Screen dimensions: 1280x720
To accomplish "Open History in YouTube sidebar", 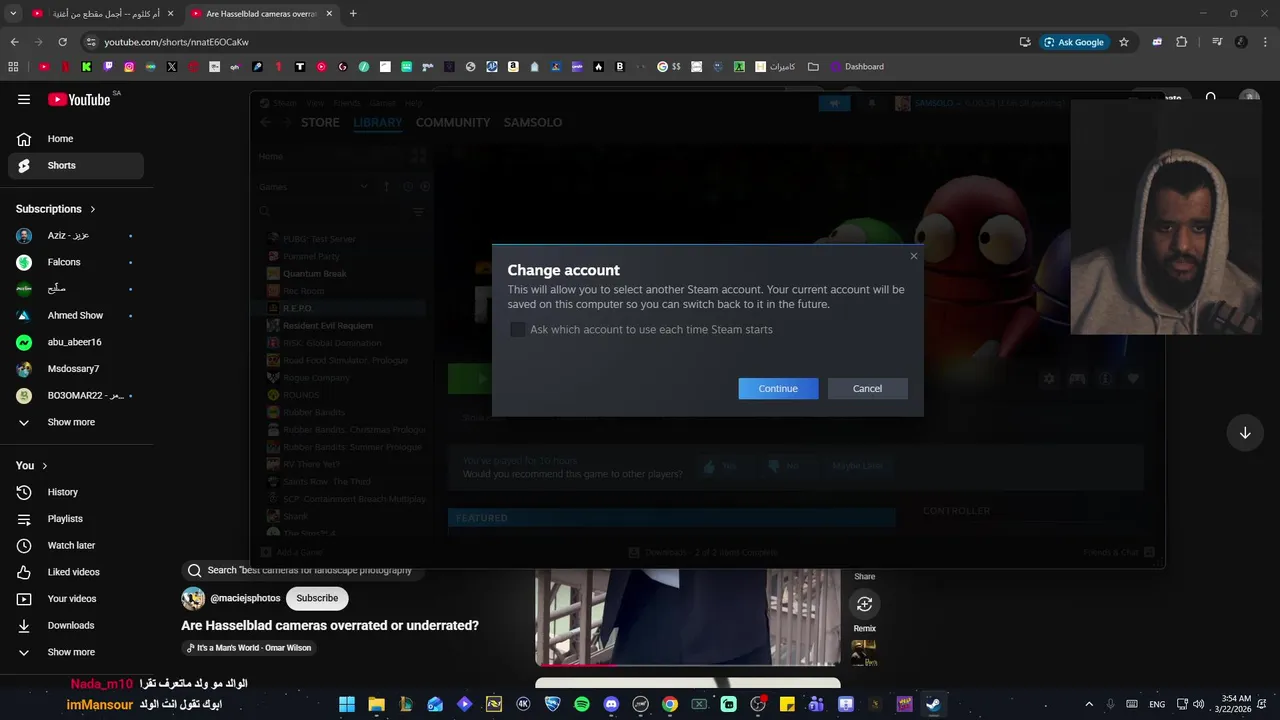I will pos(76,492).
